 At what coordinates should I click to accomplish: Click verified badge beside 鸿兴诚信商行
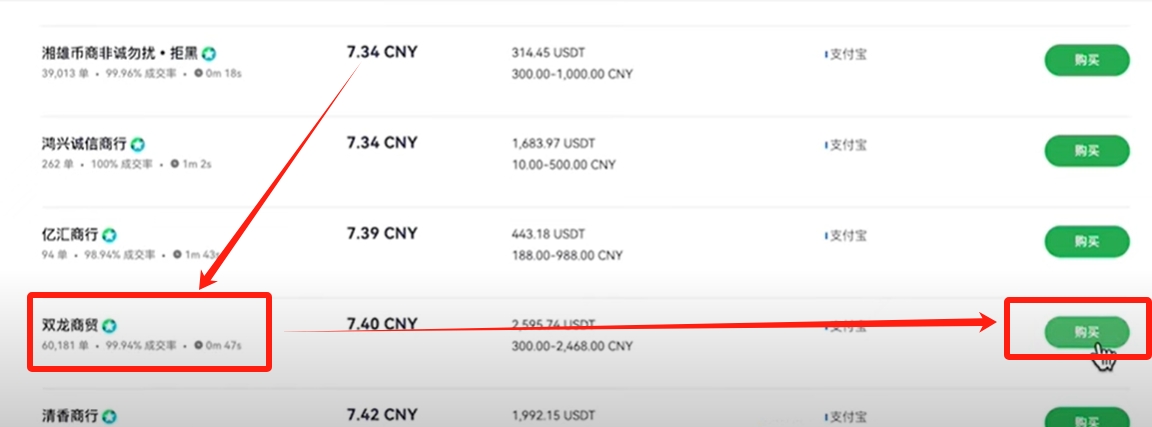coord(137,145)
